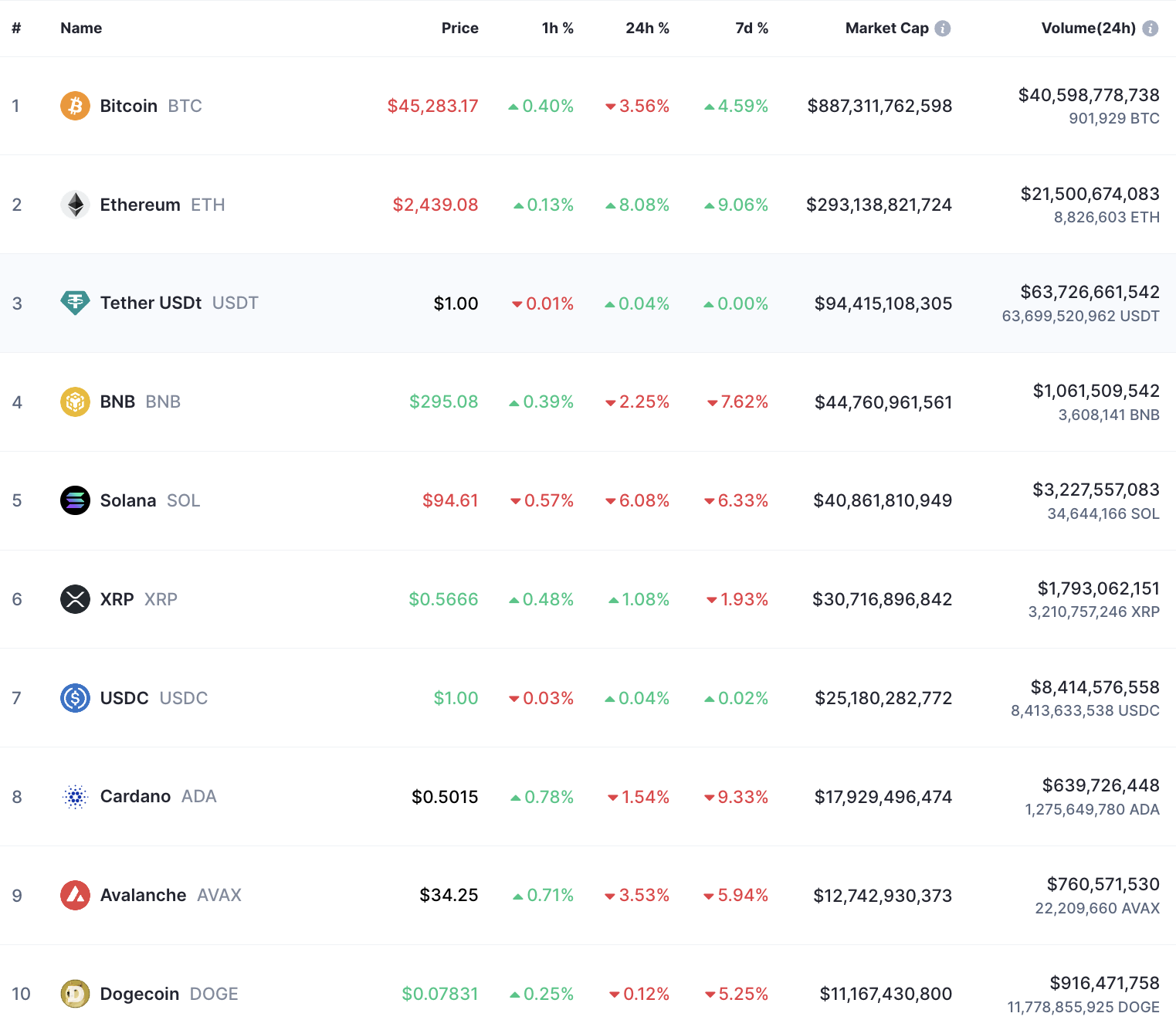Click the XRP black logo icon
Viewport: 1176px width, 1020px height.
(75, 599)
